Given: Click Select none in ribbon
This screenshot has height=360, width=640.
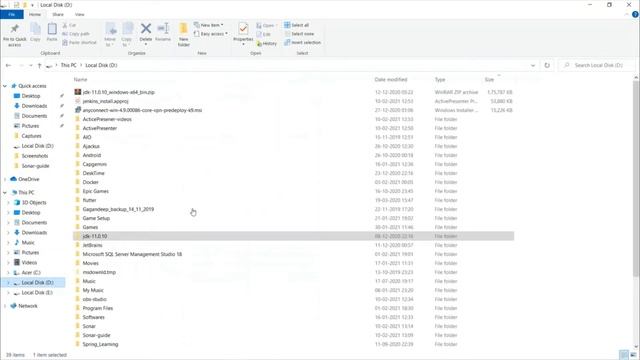Looking at the screenshot, I should click(x=299, y=34).
